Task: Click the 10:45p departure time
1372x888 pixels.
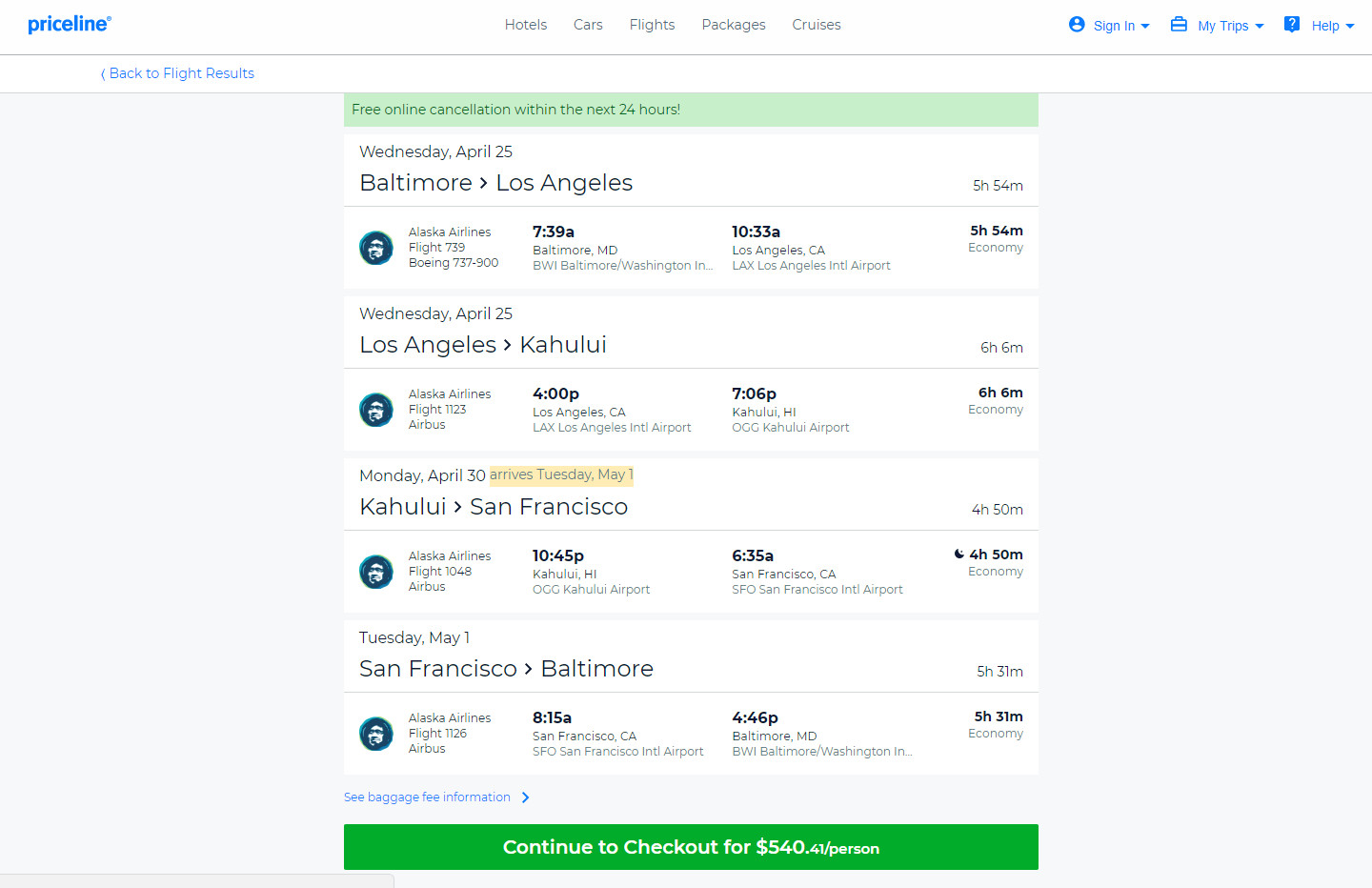Action: [x=558, y=555]
